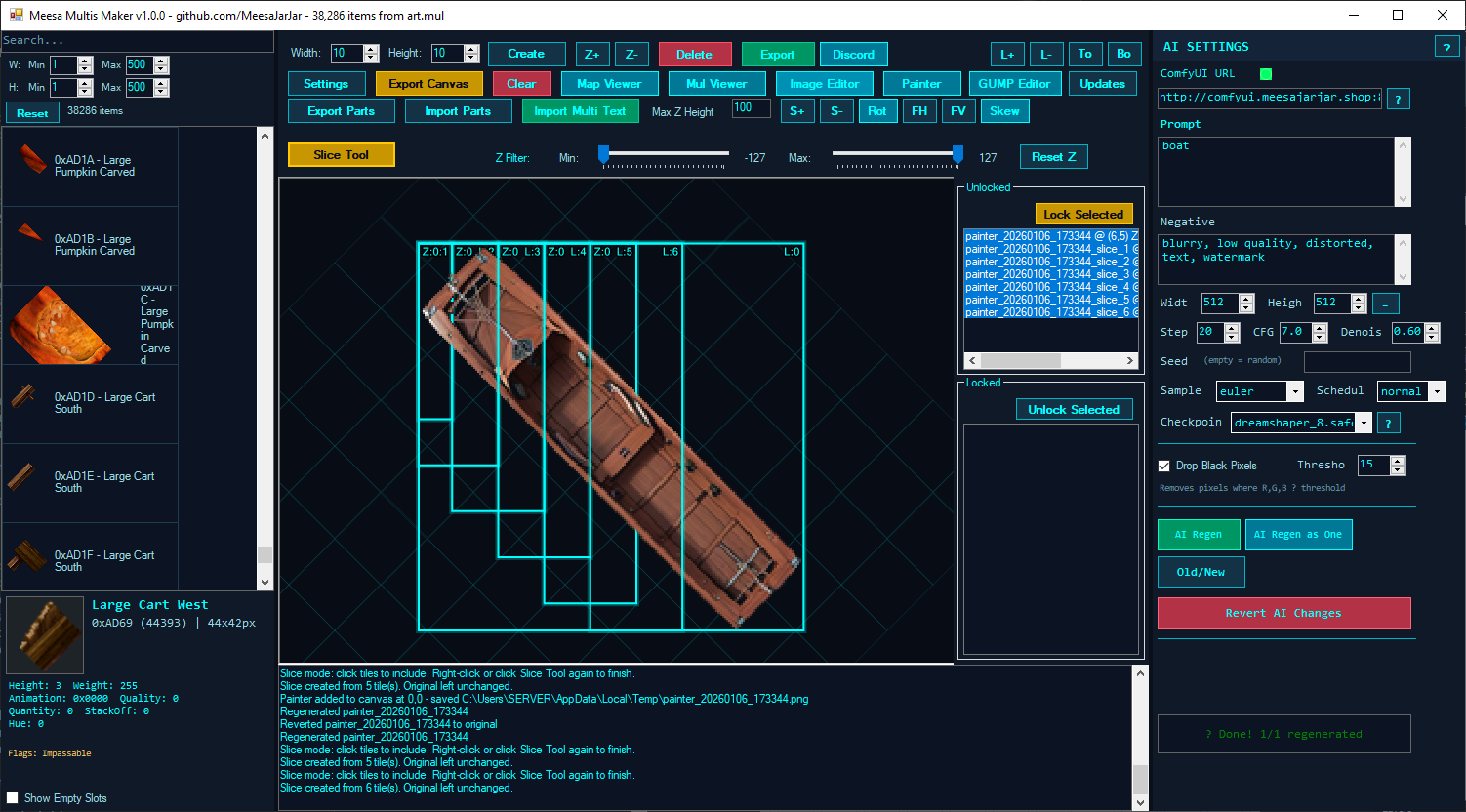Click the Large Cart West preview image
Screen dimensions: 1466x812
[45, 635]
